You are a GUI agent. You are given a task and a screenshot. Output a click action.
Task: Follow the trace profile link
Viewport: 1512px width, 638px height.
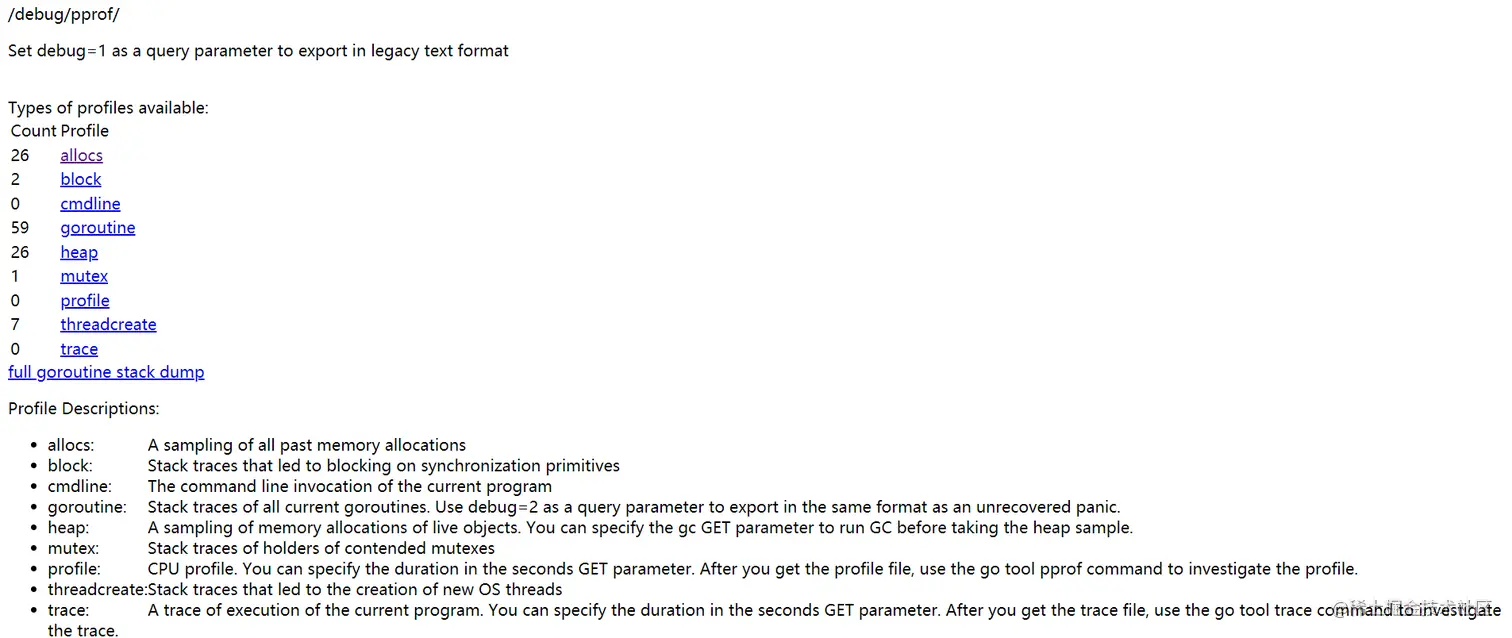(79, 349)
